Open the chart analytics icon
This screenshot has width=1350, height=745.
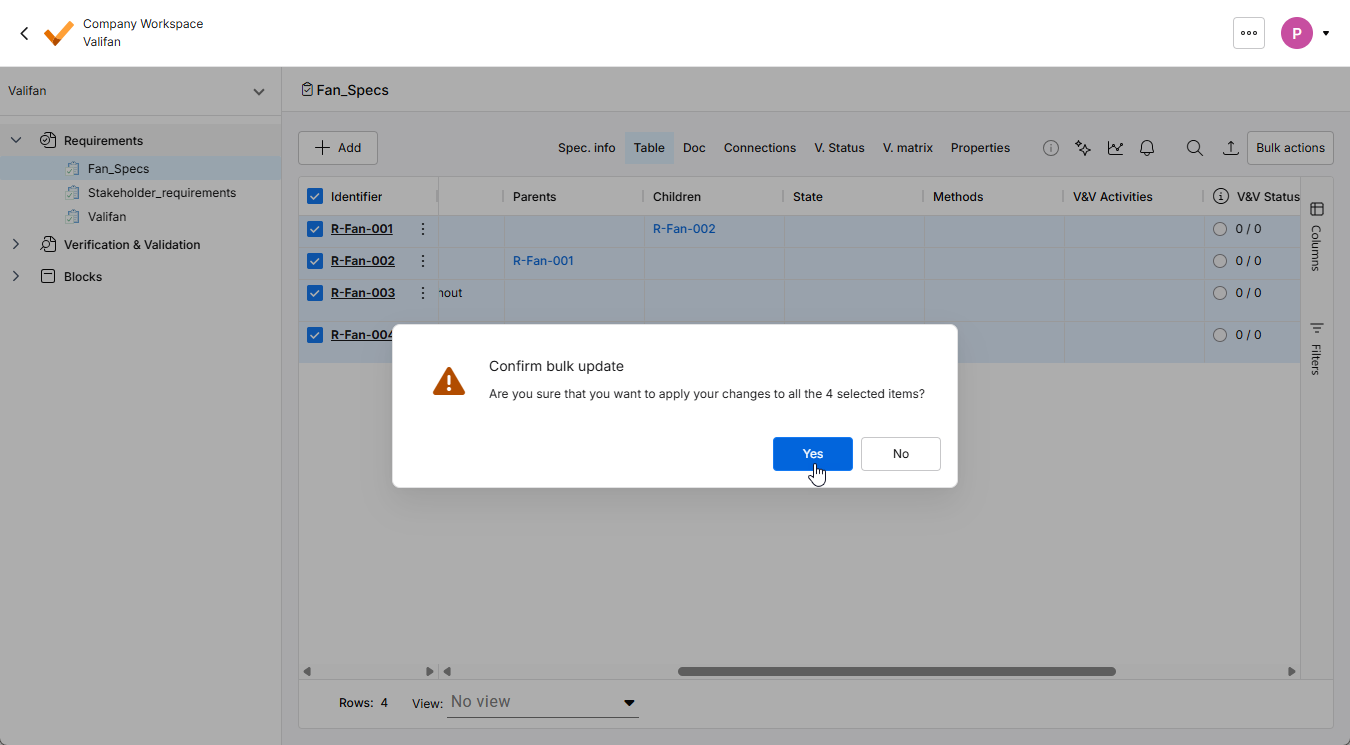(1115, 148)
